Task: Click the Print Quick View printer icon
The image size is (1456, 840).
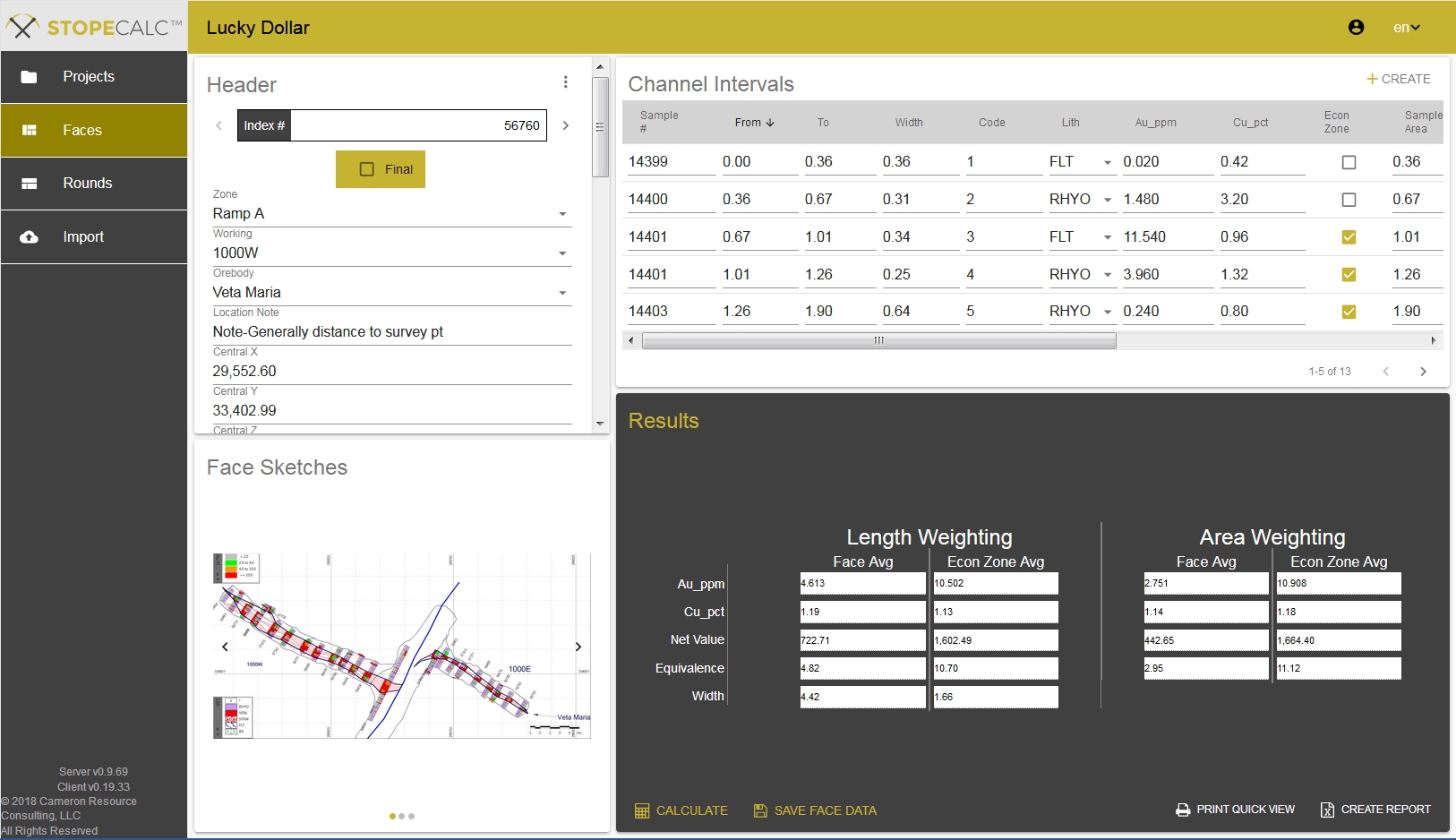Action: (x=1183, y=810)
